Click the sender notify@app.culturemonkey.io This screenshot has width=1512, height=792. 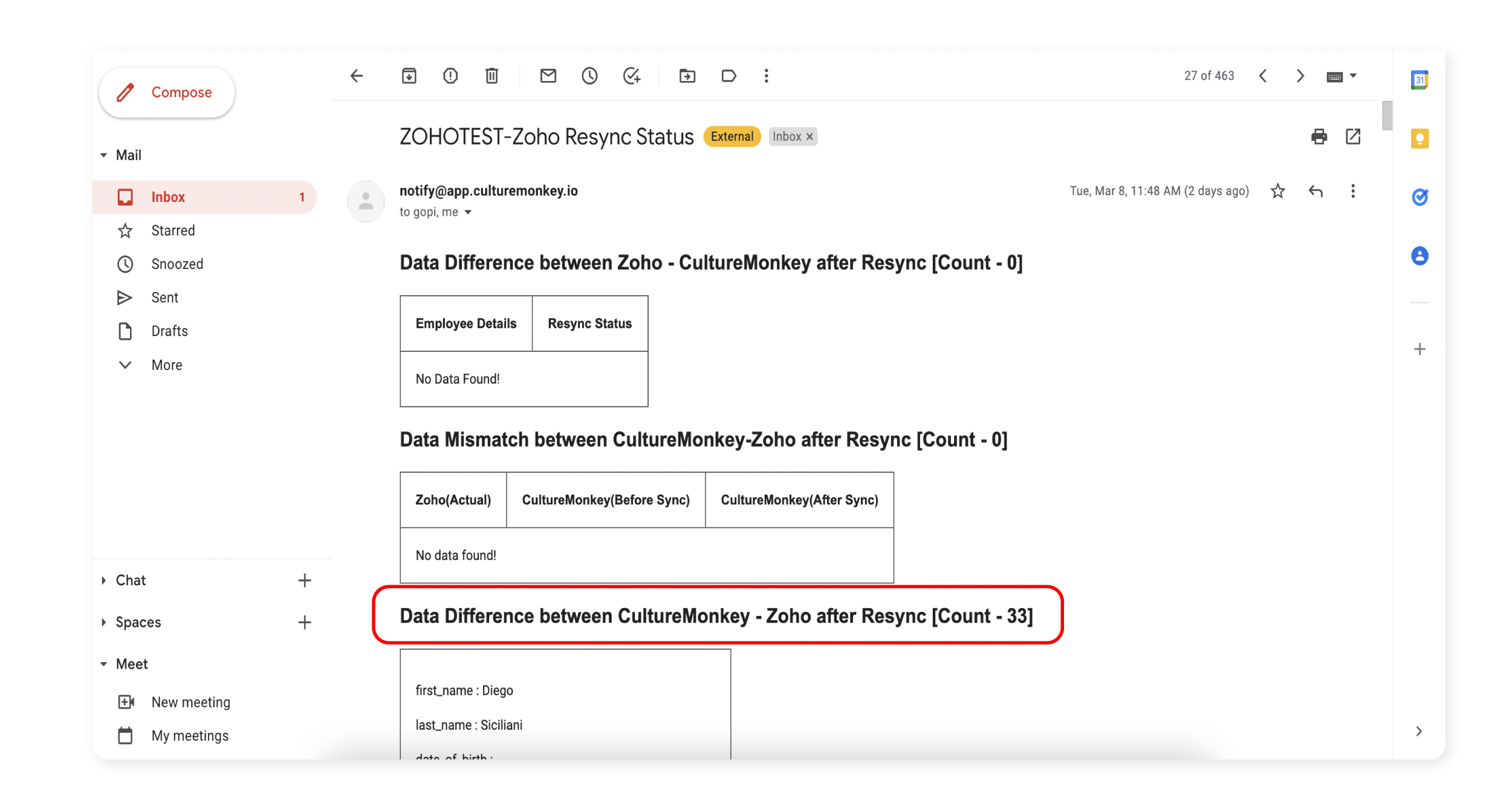click(x=488, y=191)
